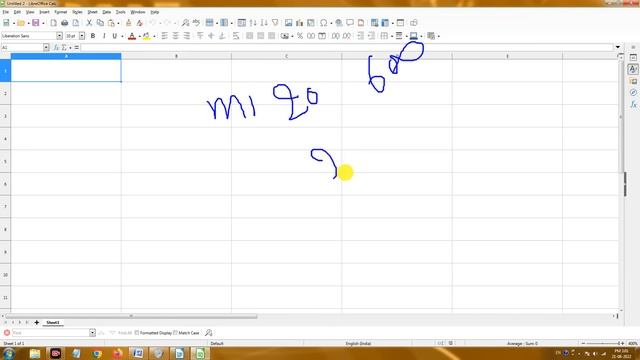This screenshot has width=640, height=360.
Task: Select row 5 header
Action: [x=5, y=161]
